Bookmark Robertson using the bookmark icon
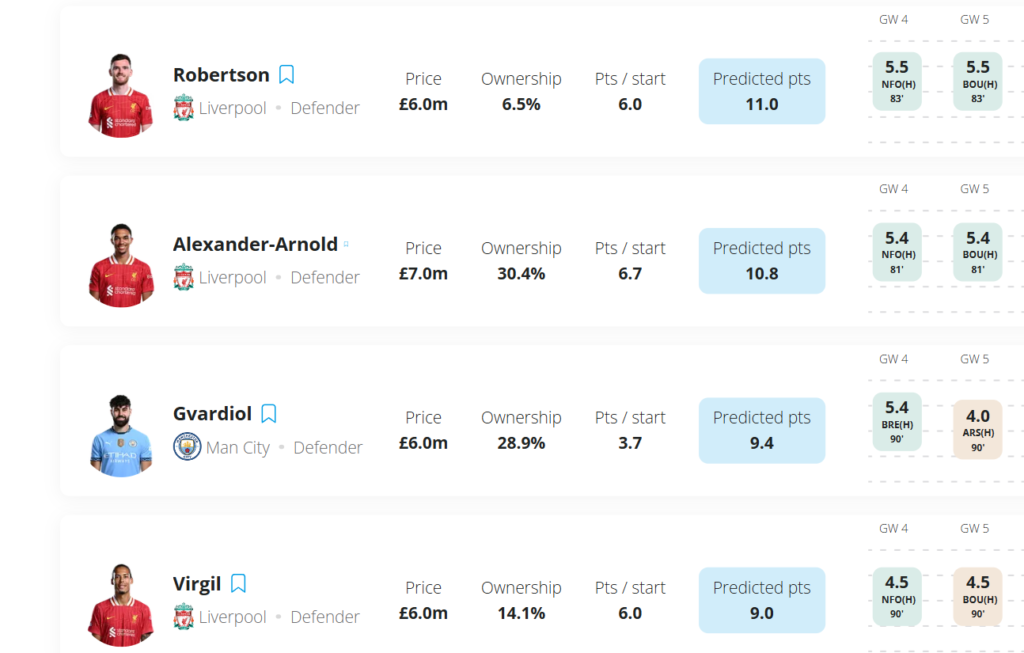The image size is (1024, 653). click(286, 75)
